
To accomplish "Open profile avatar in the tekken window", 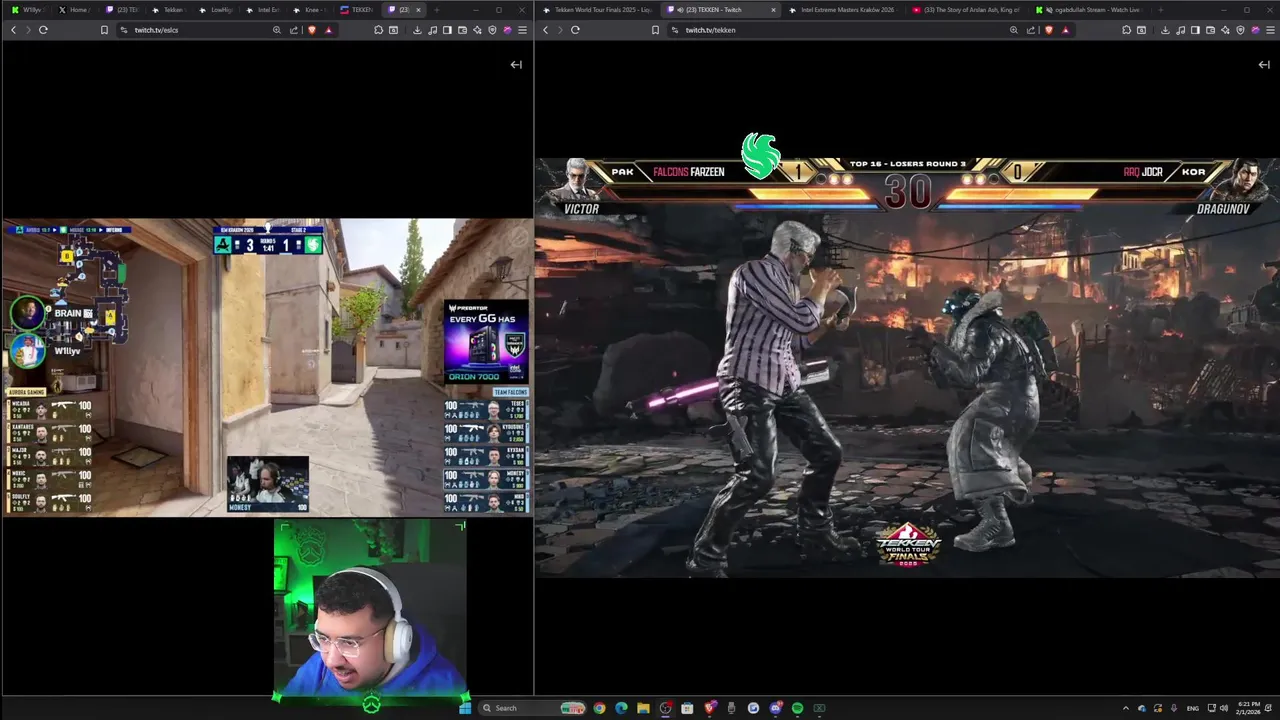I will point(1255,30).
